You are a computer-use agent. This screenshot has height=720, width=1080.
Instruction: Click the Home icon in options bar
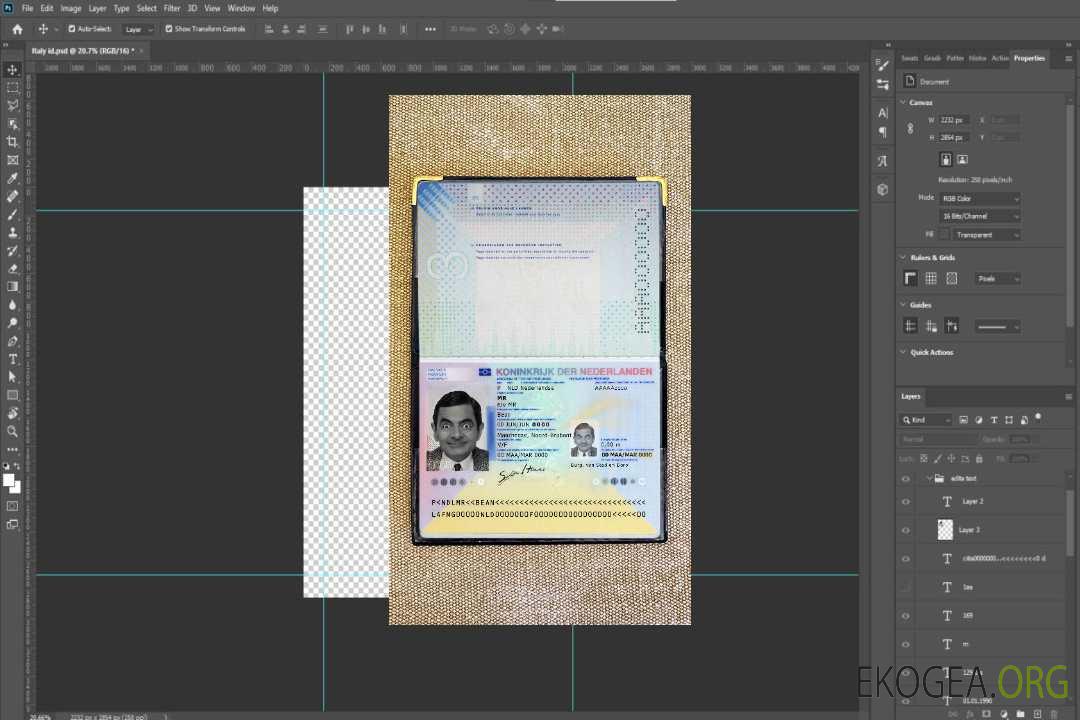(17, 29)
